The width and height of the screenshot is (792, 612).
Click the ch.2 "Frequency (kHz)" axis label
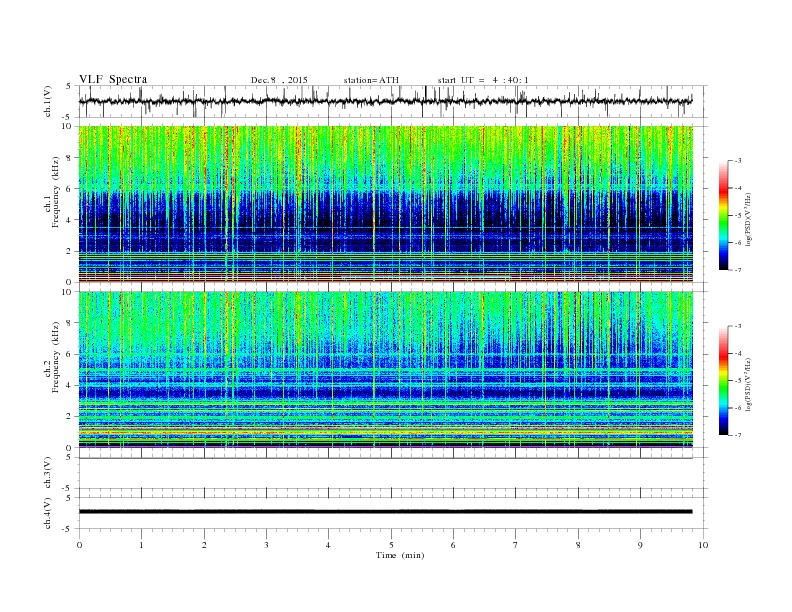point(55,357)
